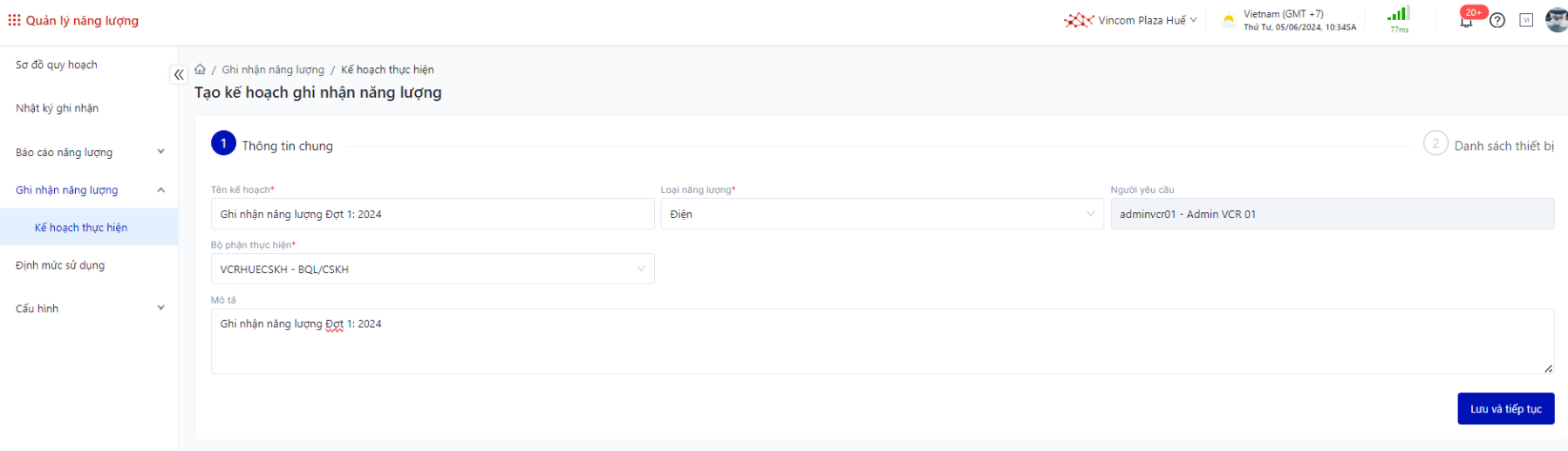Collapse the sidebar with the double-arrow icon

click(x=179, y=75)
